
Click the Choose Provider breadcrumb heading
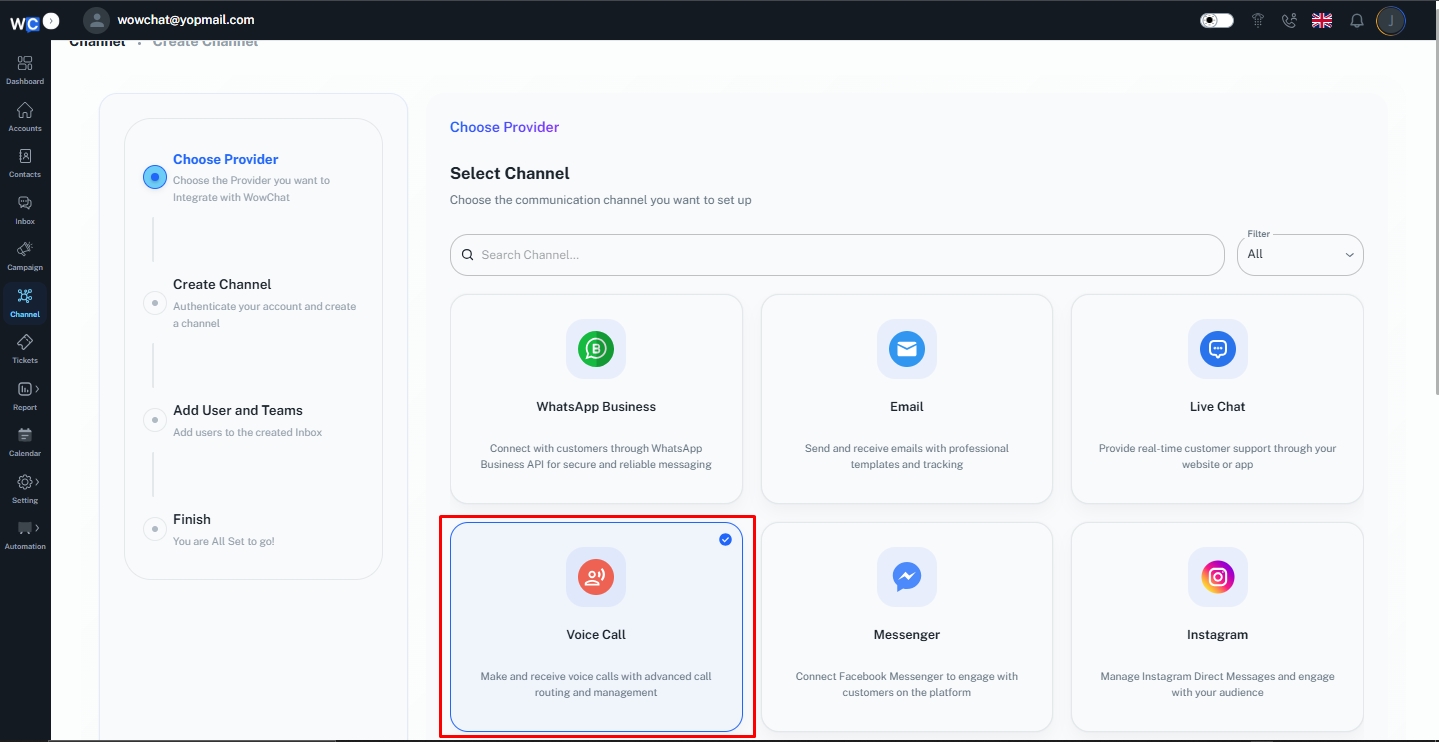[504, 127]
